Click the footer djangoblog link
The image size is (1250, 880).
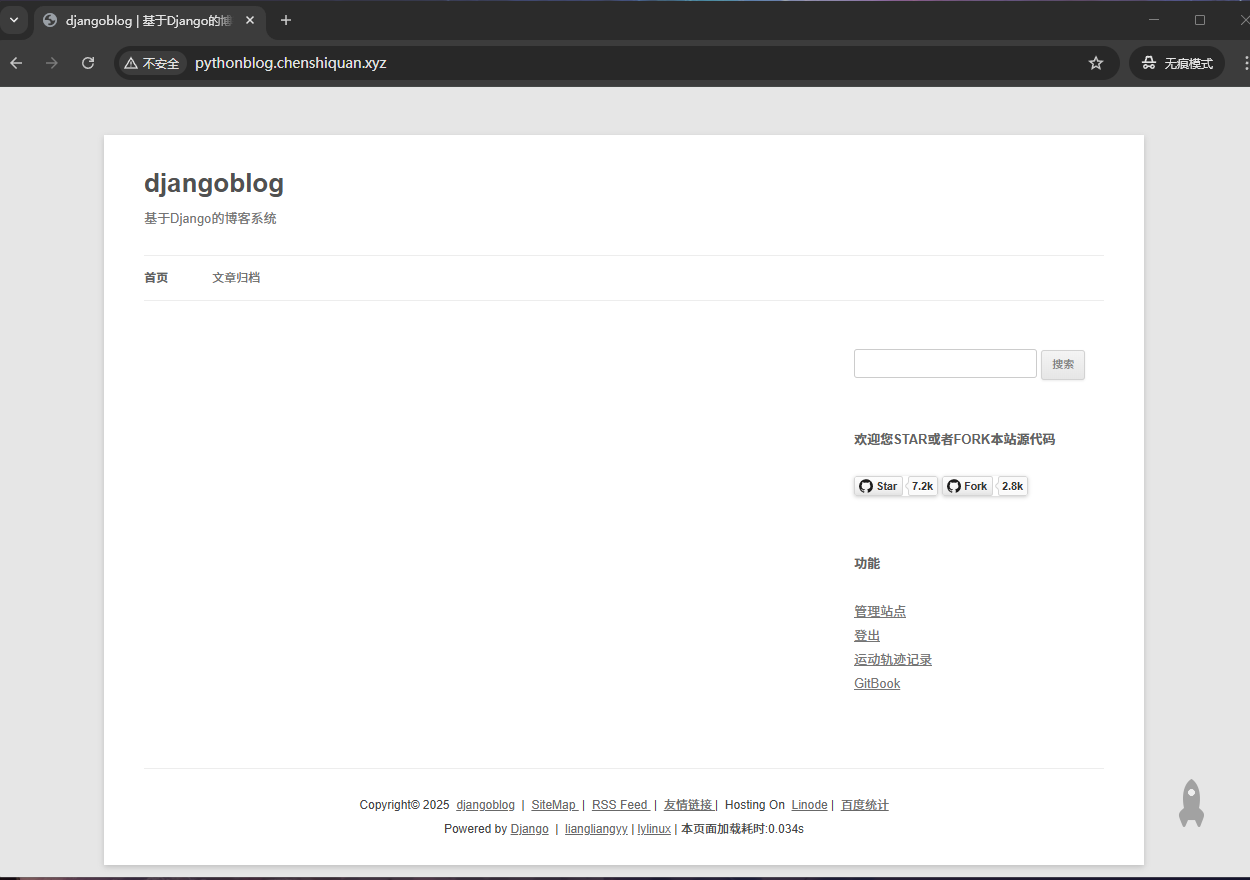tap(486, 805)
